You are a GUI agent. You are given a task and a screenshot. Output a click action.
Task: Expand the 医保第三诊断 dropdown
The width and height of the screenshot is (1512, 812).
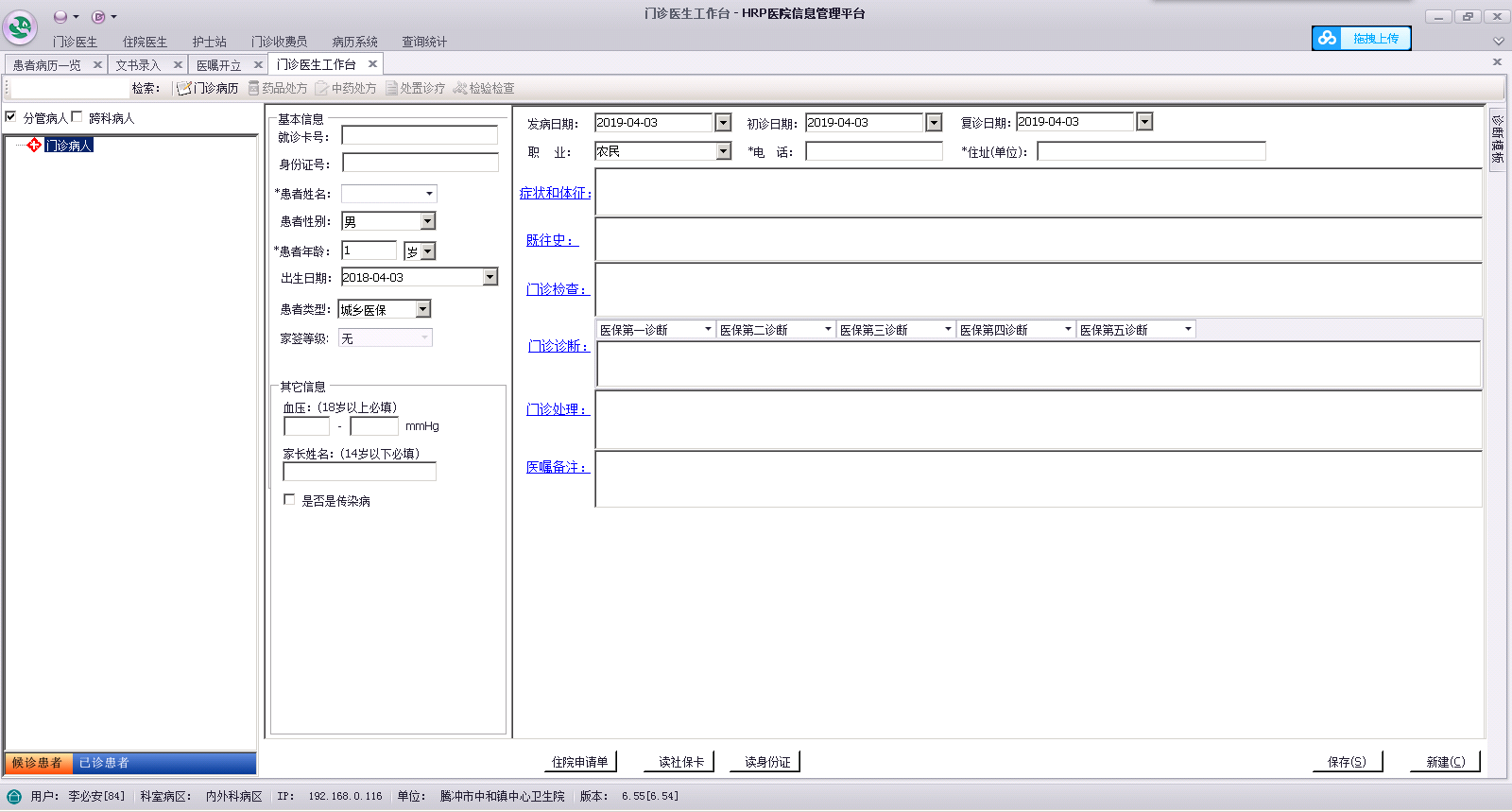pyautogui.click(x=948, y=329)
